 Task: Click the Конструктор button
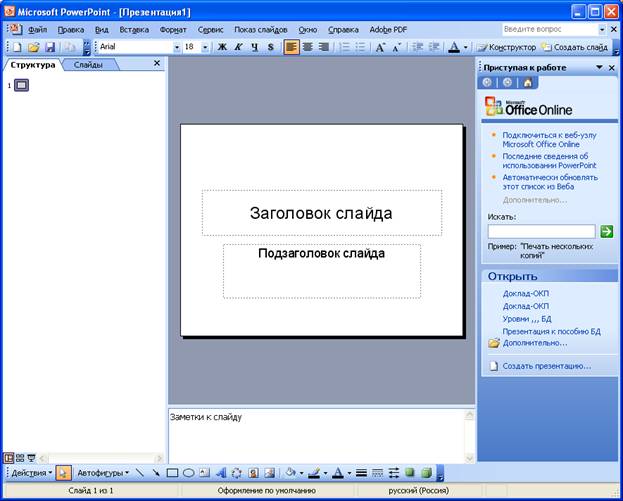pos(505,47)
